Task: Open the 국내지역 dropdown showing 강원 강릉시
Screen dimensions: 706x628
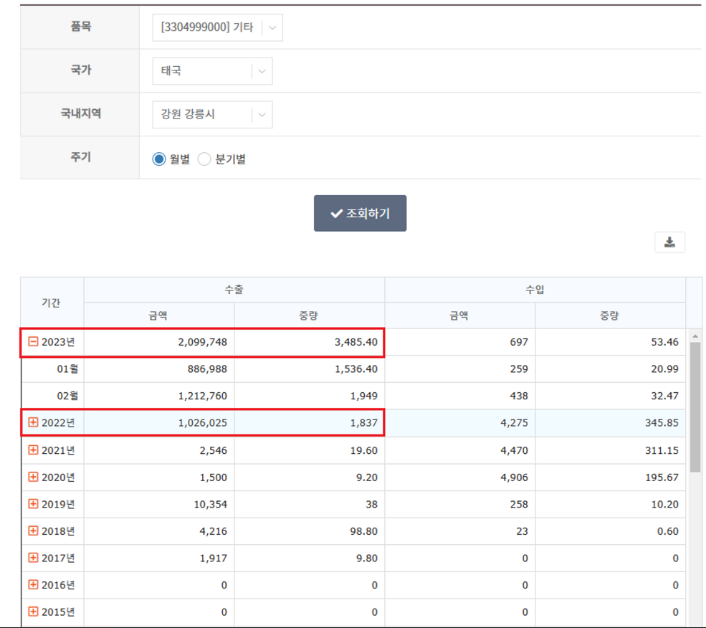Action: point(212,115)
